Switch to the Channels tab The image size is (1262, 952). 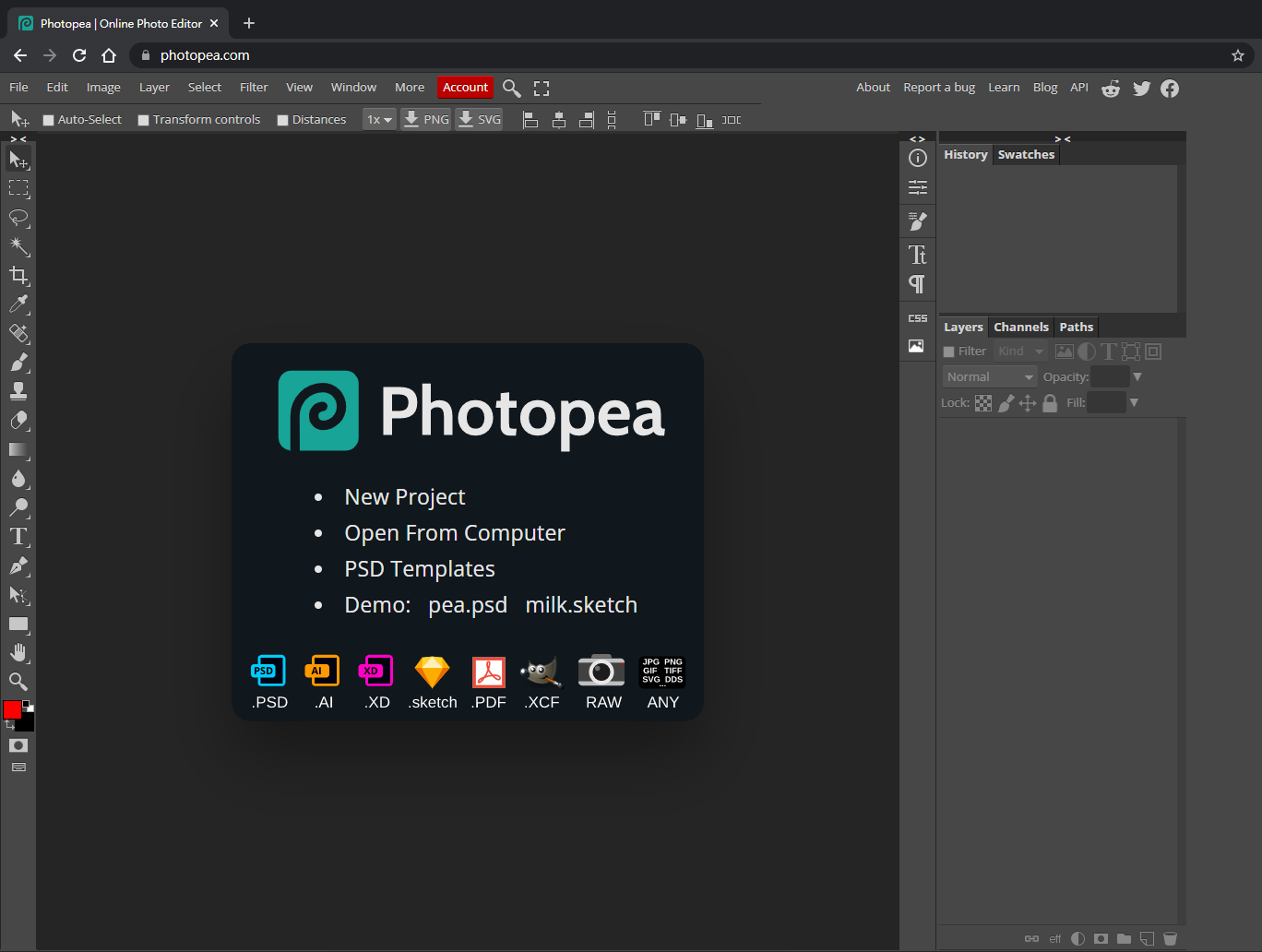[1021, 327]
